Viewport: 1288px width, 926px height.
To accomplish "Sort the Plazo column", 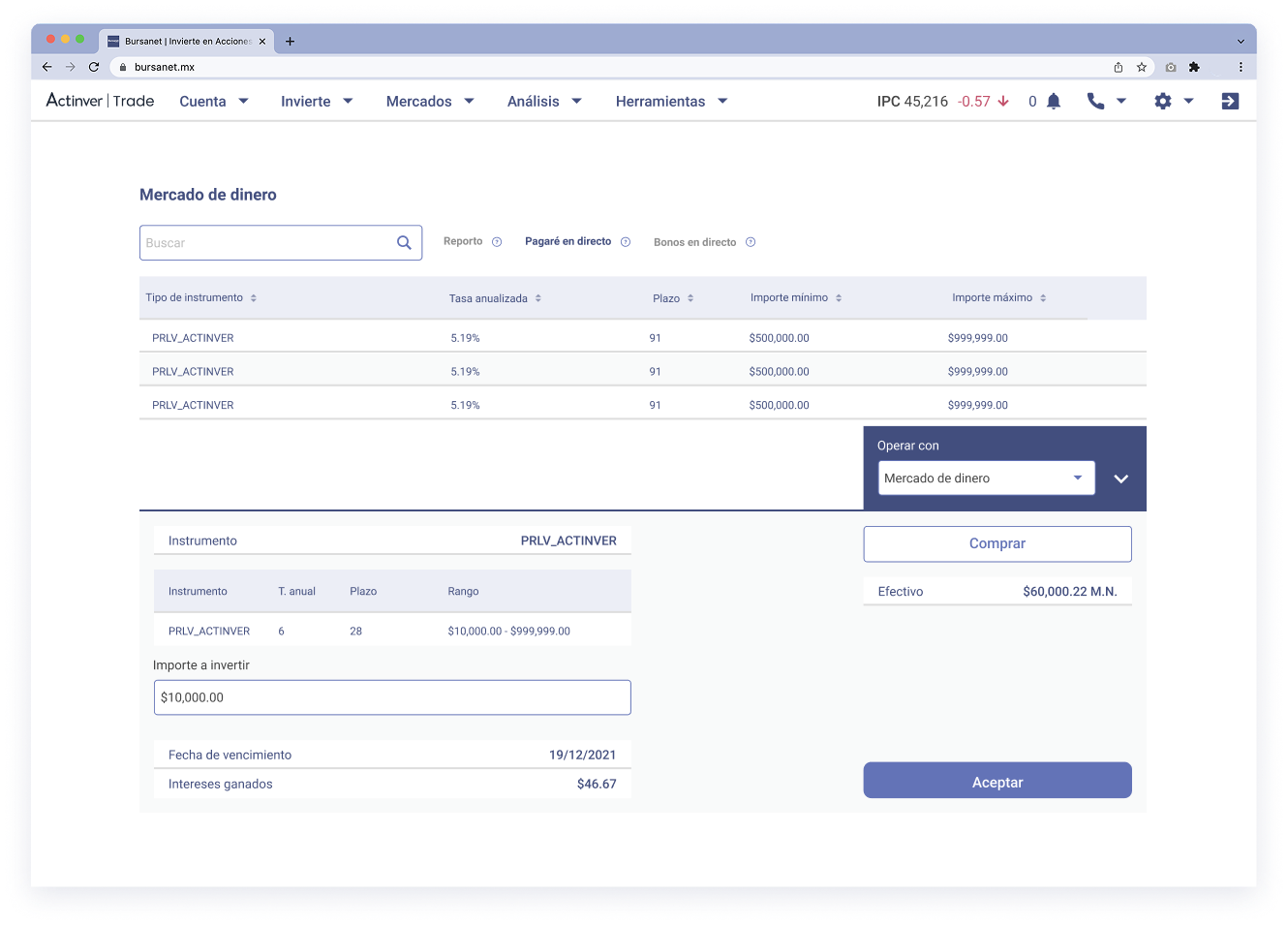I will pyautogui.click(x=692, y=298).
